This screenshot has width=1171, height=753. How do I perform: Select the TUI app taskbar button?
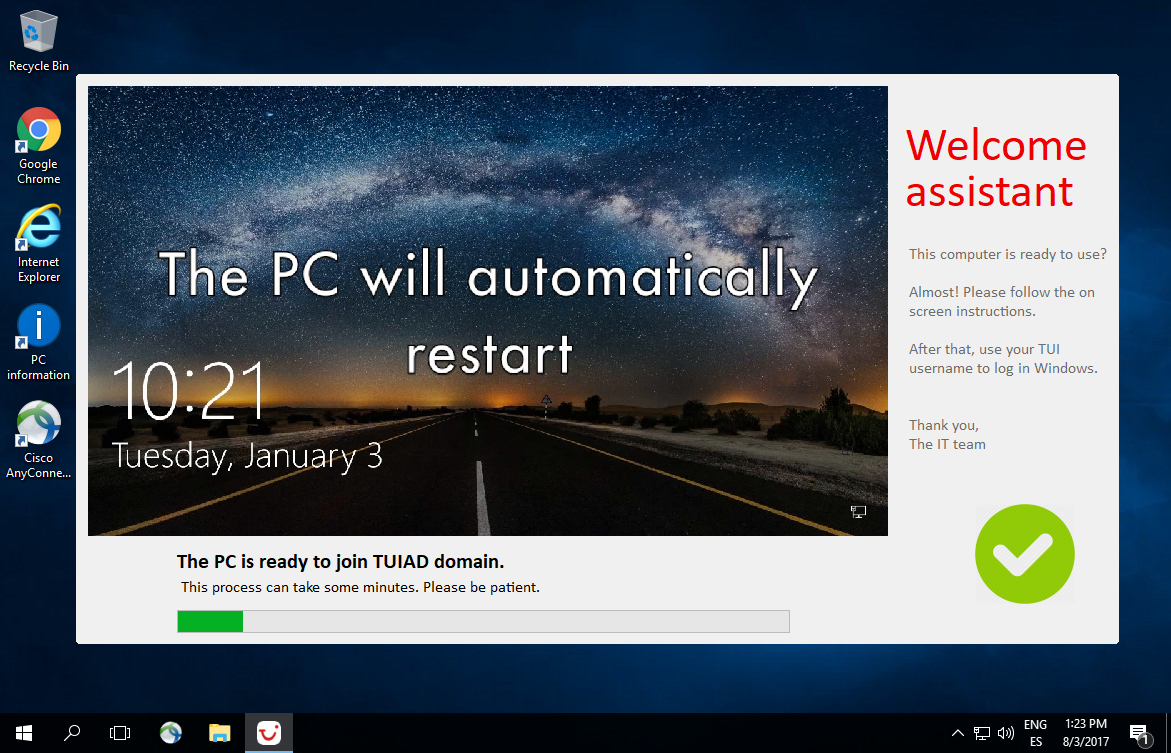[x=269, y=733]
